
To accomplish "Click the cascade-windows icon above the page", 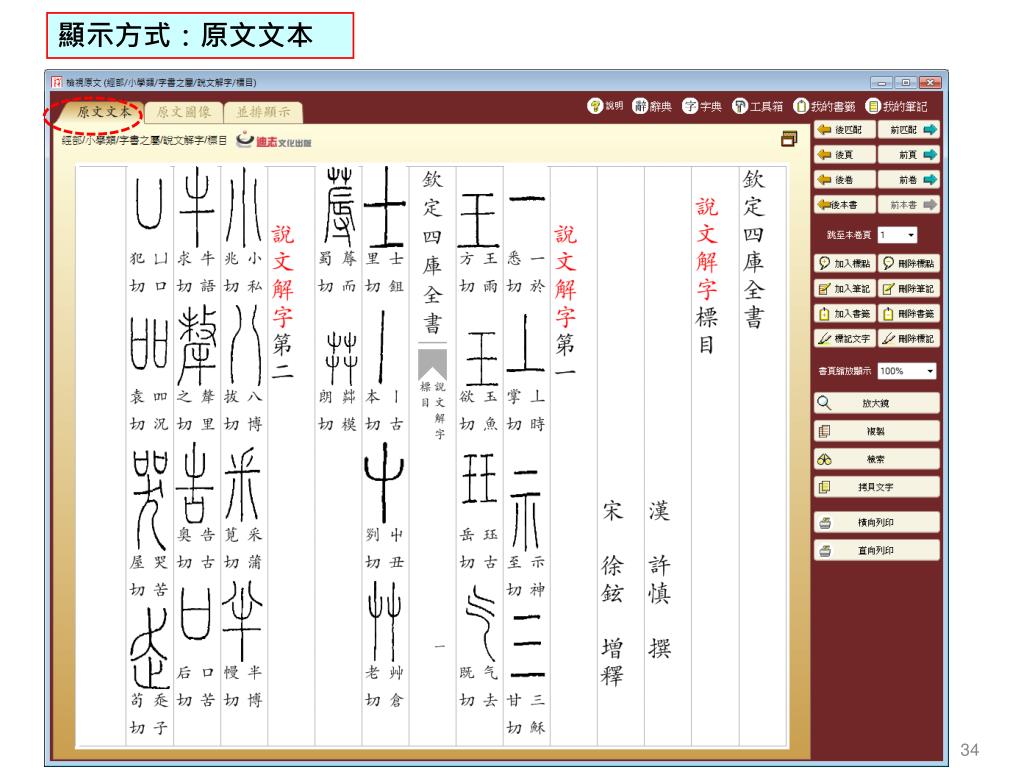I will (x=789, y=138).
